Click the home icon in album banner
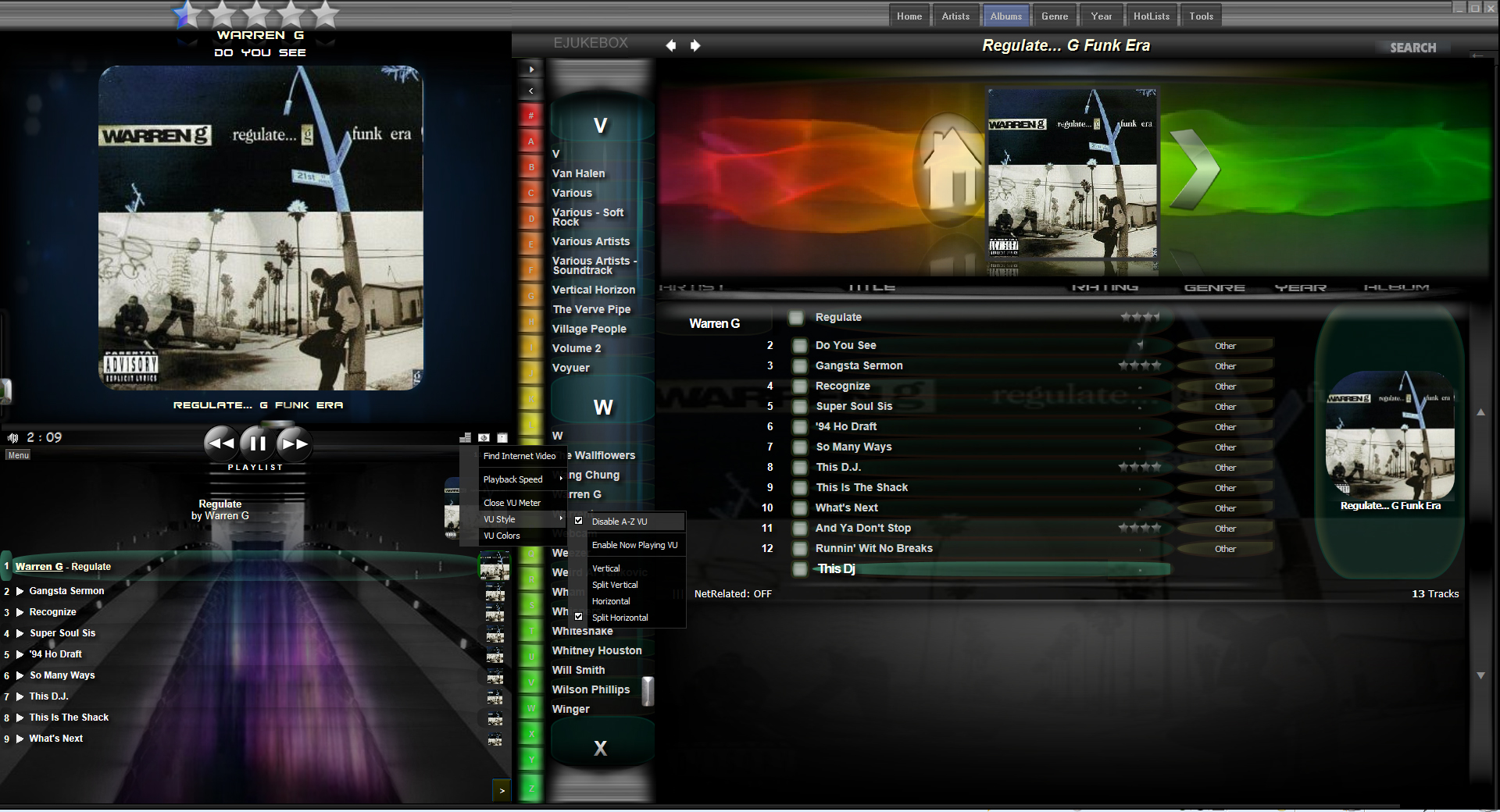Screen dimensions: 1500x812 click(951, 168)
